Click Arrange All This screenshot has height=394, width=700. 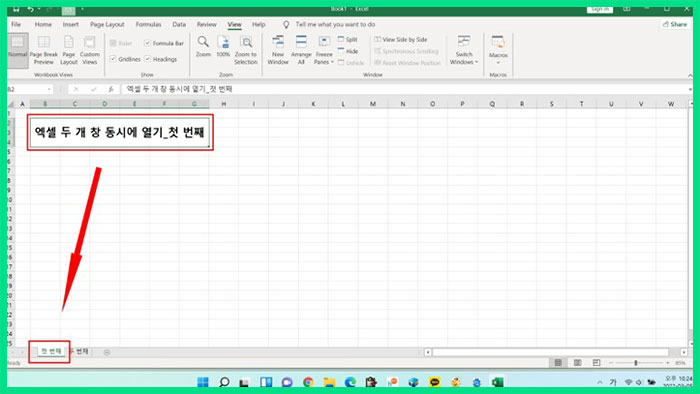(301, 50)
